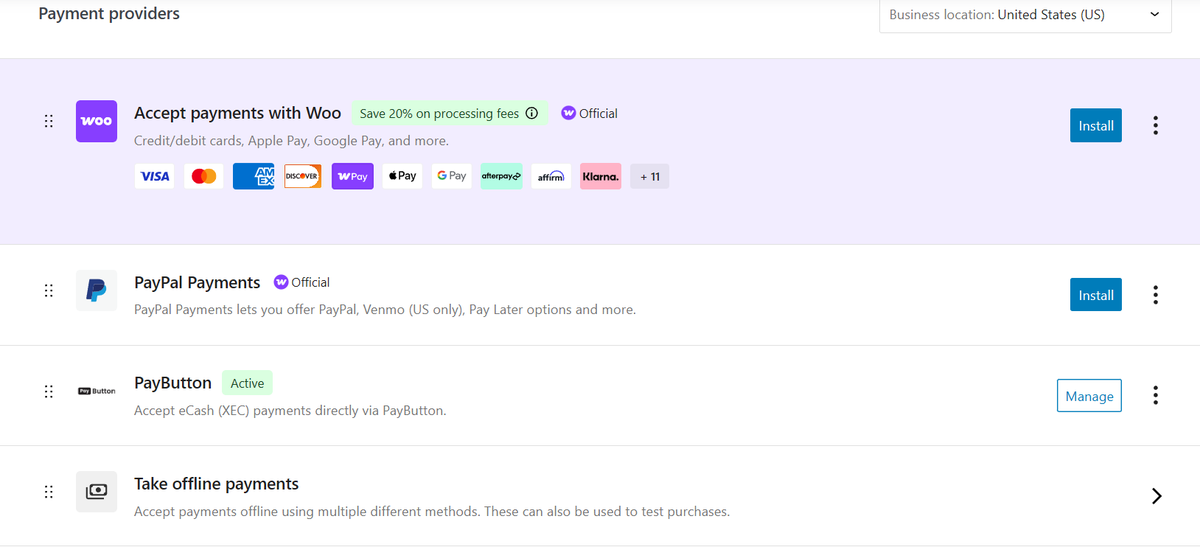
Task: Click the PayButton logo icon
Action: tap(96, 391)
